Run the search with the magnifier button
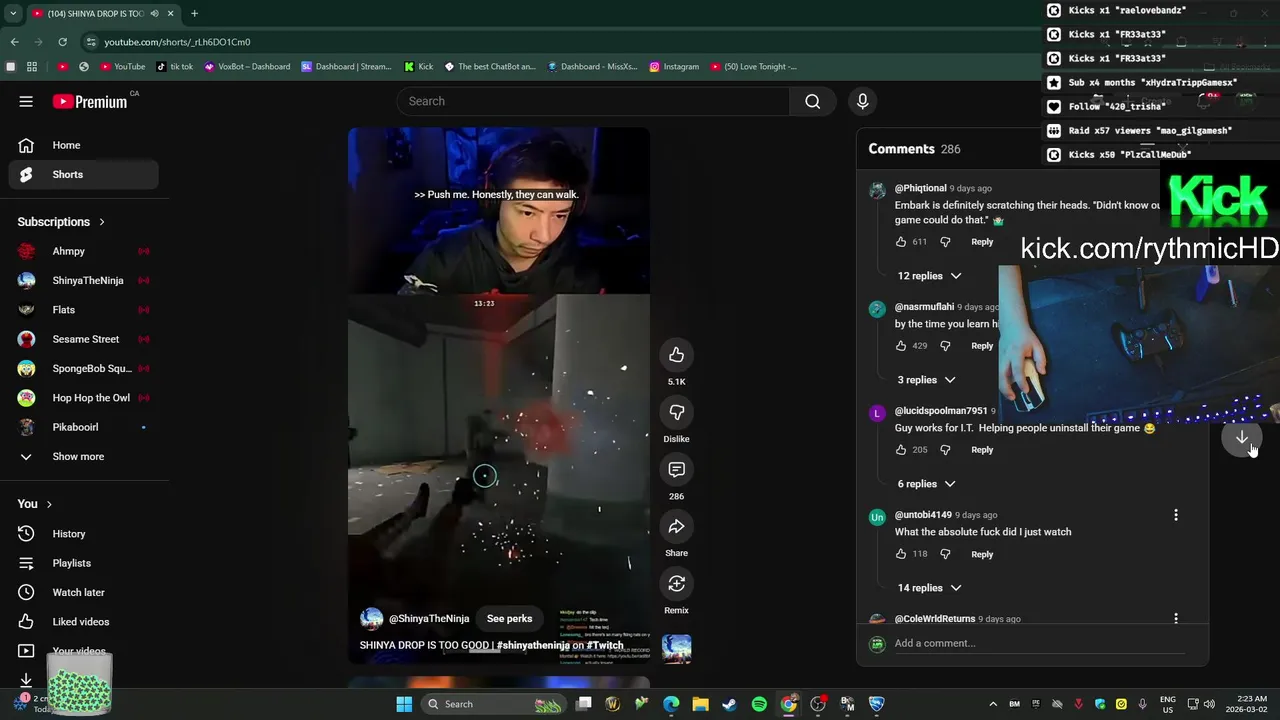This screenshot has height=720, width=1280. 812,101
